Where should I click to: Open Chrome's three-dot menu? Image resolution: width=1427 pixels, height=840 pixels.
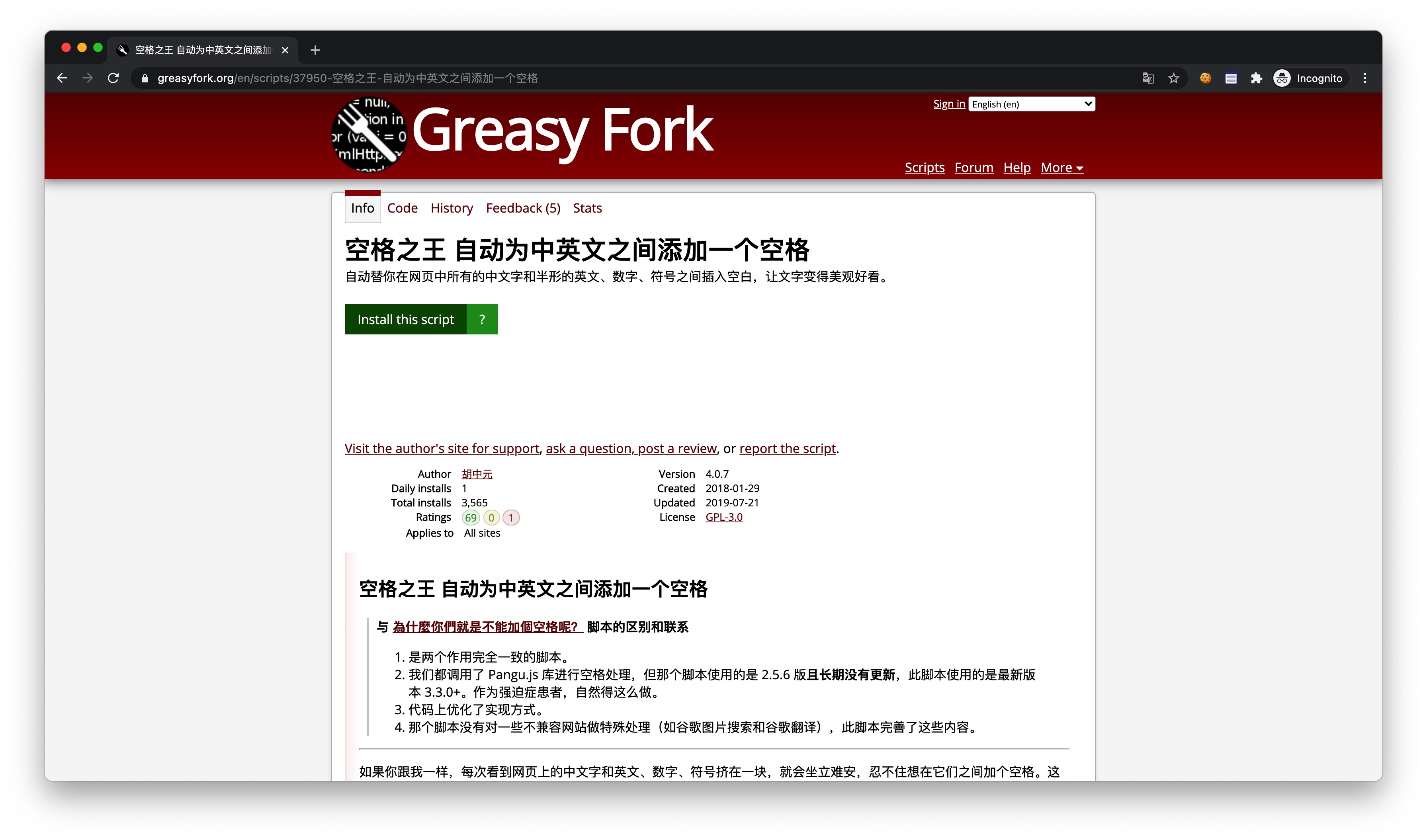(1365, 78)
